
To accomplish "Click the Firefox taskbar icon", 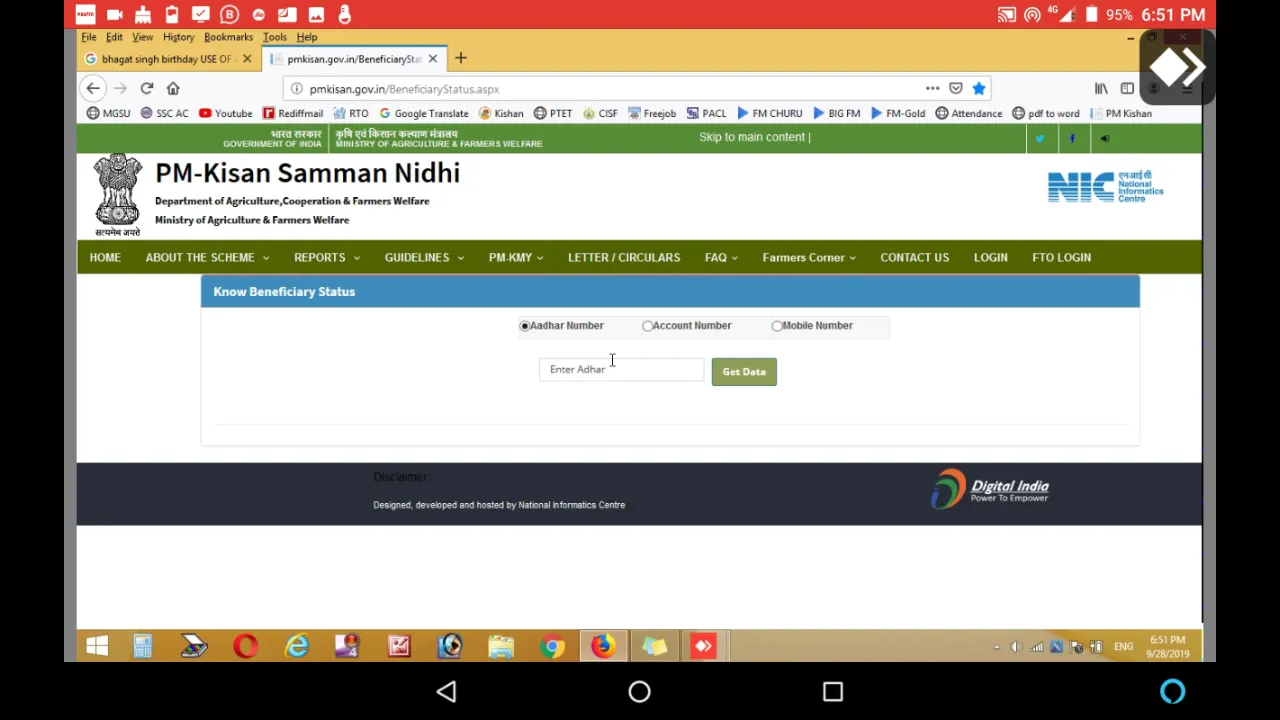I will [603, 647].
